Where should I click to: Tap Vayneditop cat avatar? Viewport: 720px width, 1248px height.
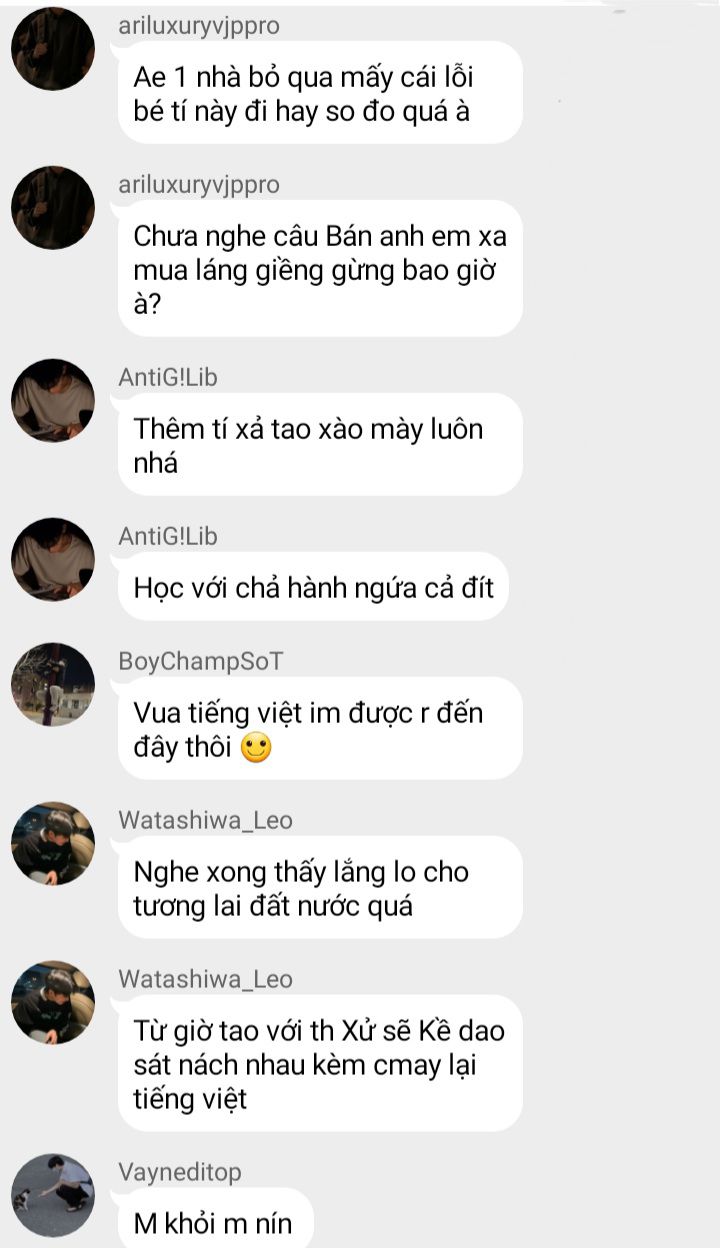tap(53, 1195)
